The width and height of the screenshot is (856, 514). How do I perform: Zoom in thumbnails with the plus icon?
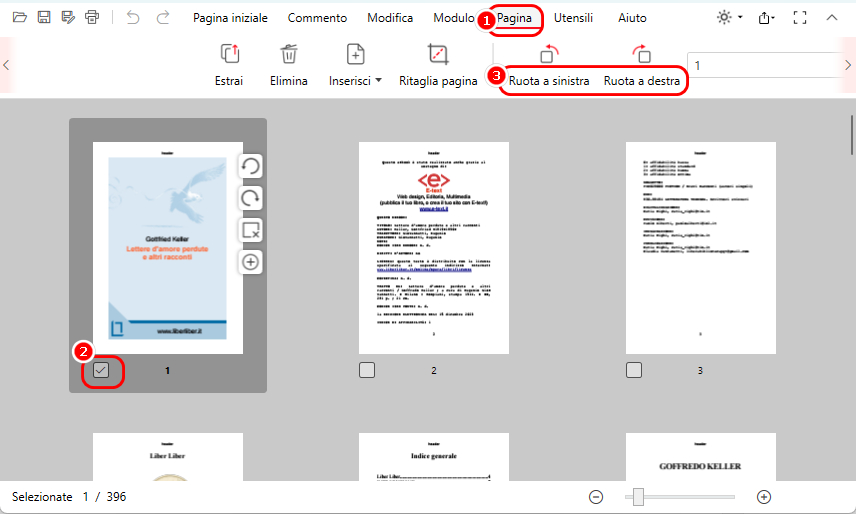coord(764,497)
